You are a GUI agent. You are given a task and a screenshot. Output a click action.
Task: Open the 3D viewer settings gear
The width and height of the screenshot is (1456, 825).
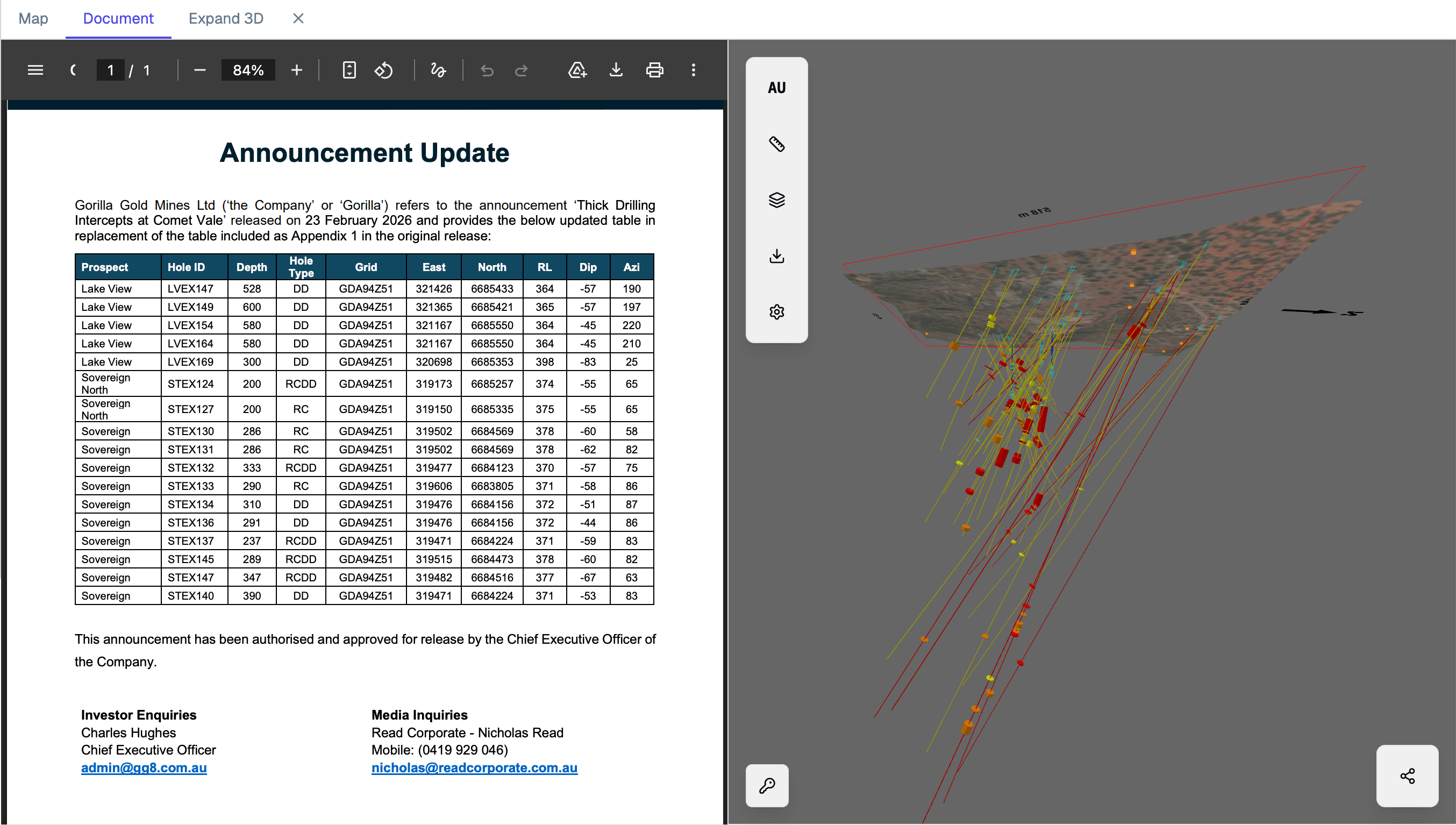(x=776, y=311)
